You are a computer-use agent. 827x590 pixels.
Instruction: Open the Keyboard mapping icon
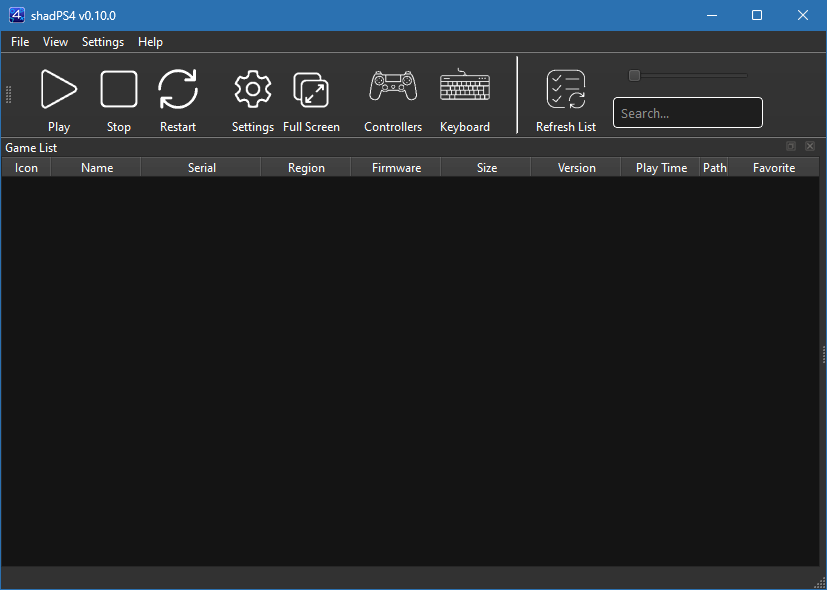click(x=465, y=85)
